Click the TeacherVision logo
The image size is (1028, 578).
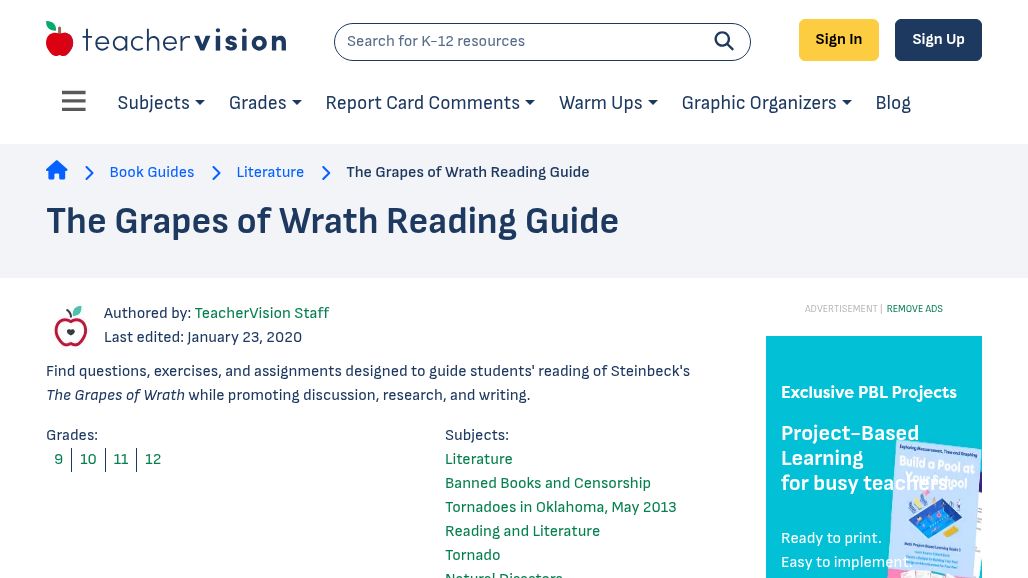(165, 38)
